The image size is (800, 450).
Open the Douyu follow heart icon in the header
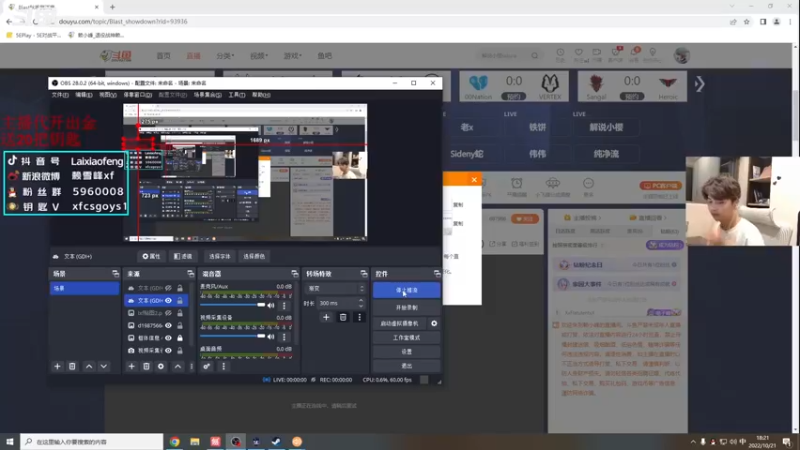(x=579, y=55)
